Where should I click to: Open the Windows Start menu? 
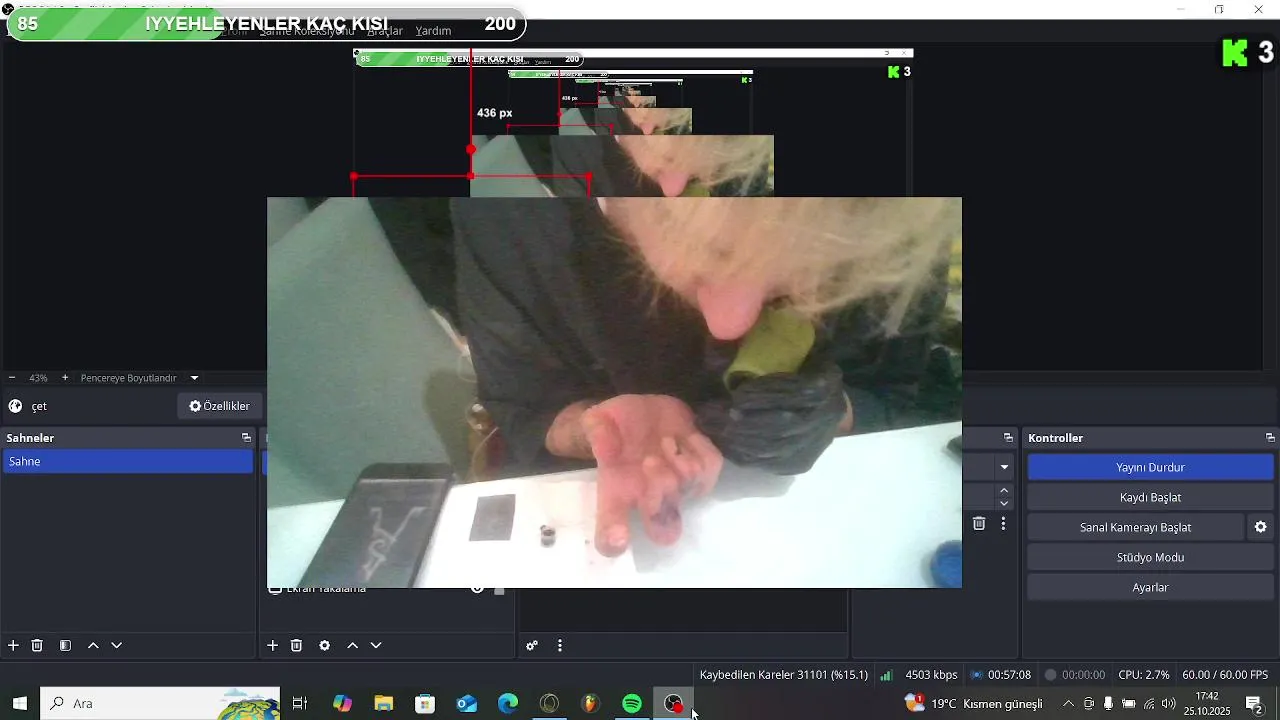[20, 704]
